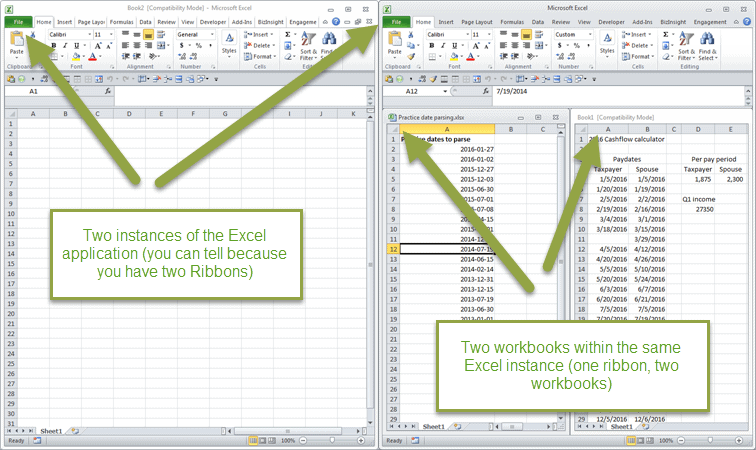Apply Comma Style in right Excel window

click(x=588, y=45)
